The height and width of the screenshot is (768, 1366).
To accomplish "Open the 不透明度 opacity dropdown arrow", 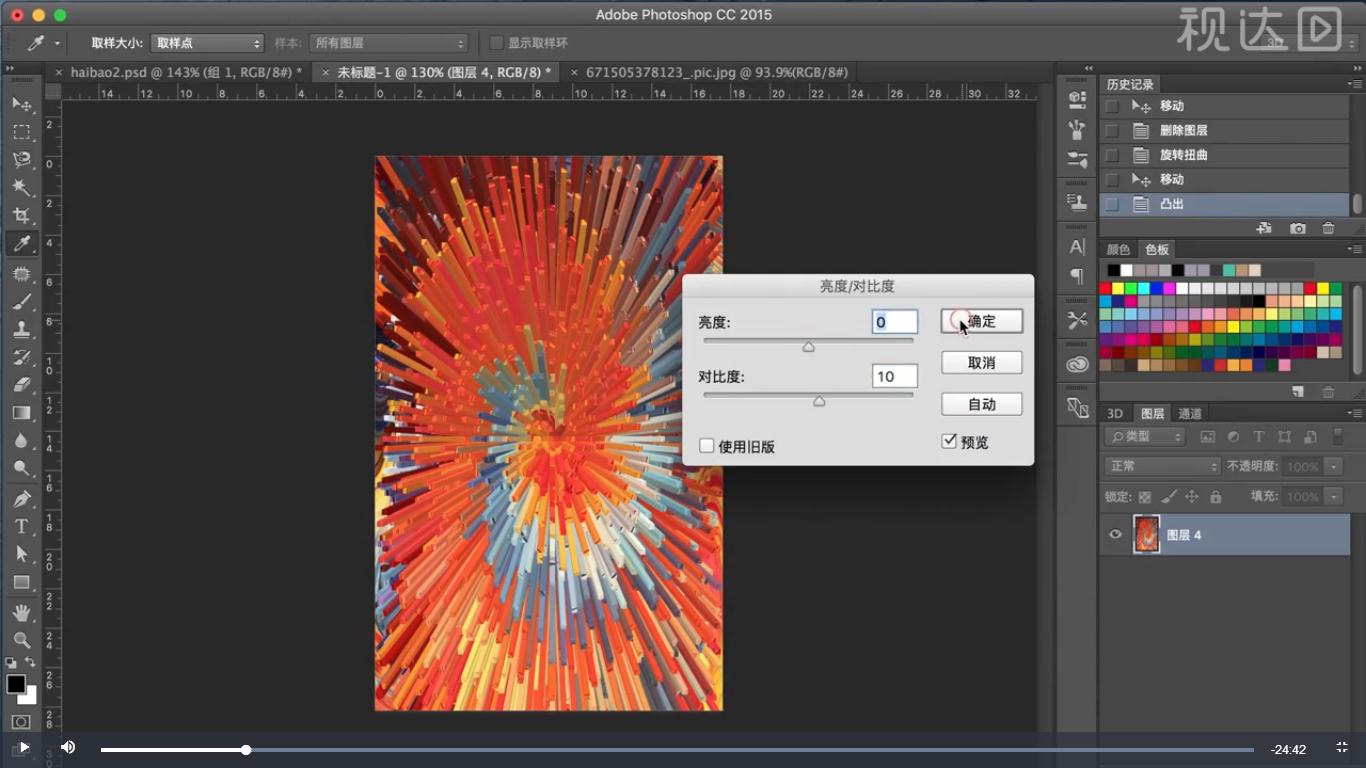I will click(1333, 466).
